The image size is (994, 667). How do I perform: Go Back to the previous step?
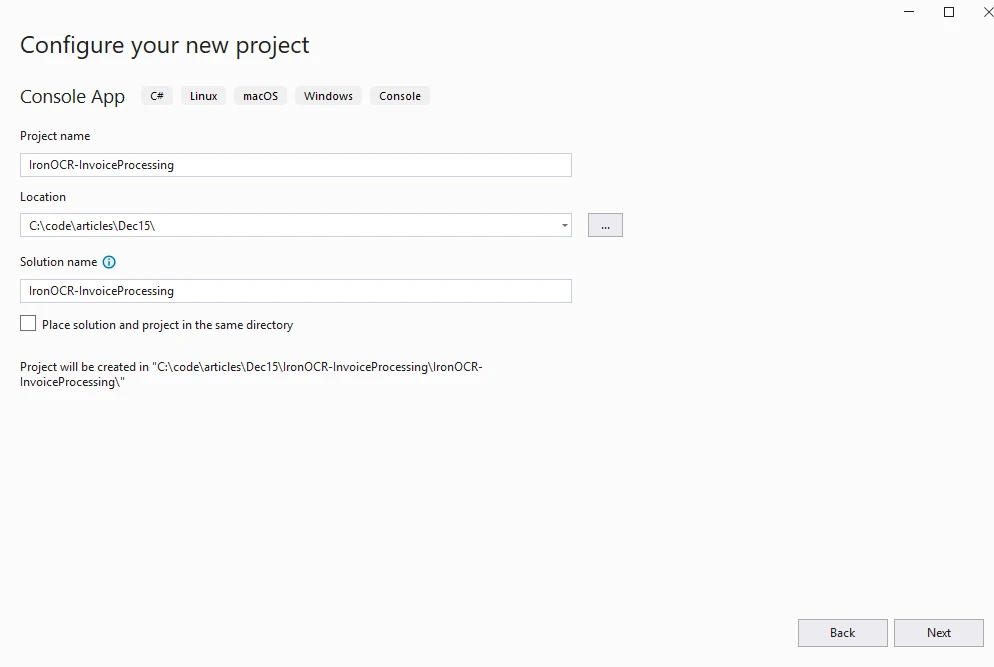(x=842, y=633)
